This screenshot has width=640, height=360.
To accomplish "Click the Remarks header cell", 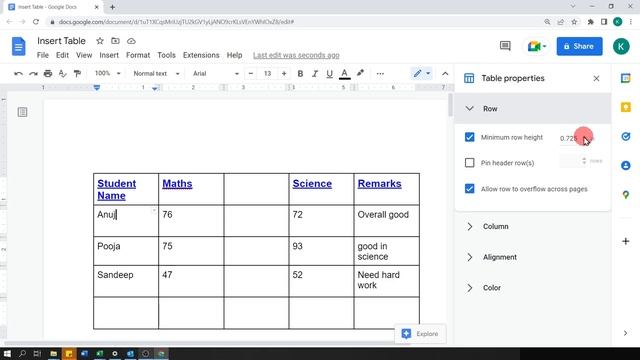I will 386,189.
